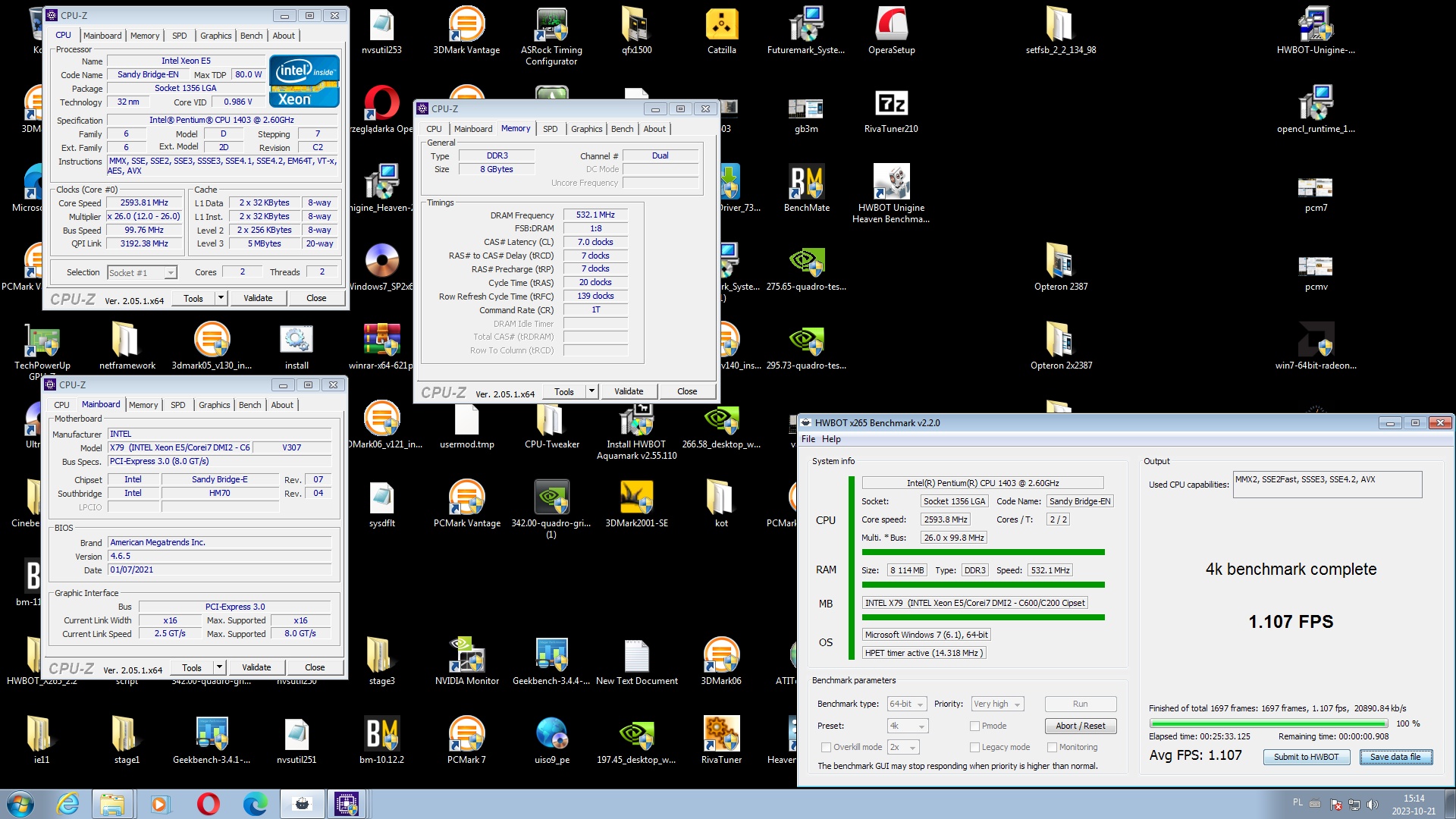Open the HWBOT Unigine Heaven Benchmark icon
1456x819 pixels.
[891, 194]
